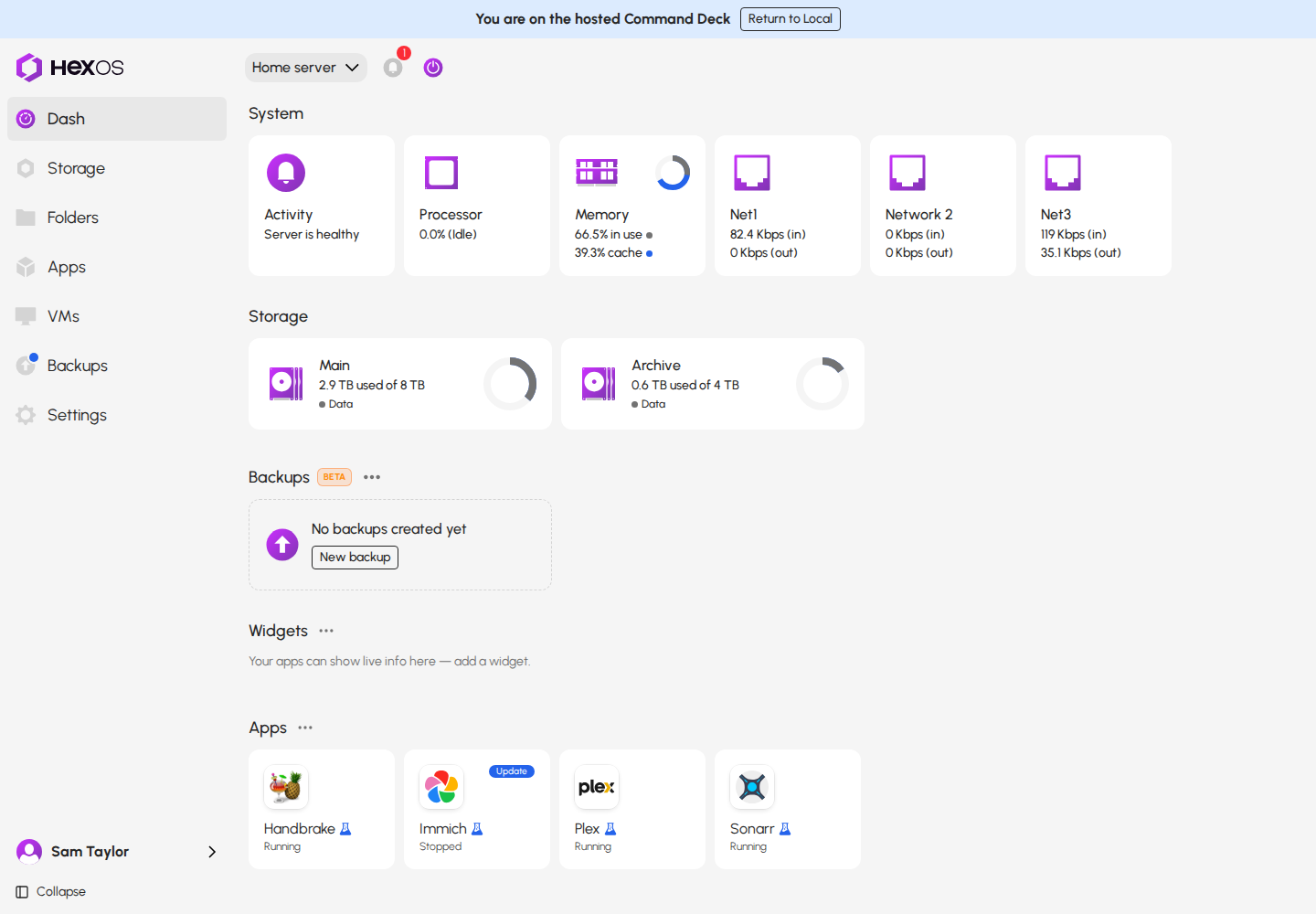Open the Sonarr app icon

(x=752, y=787)
